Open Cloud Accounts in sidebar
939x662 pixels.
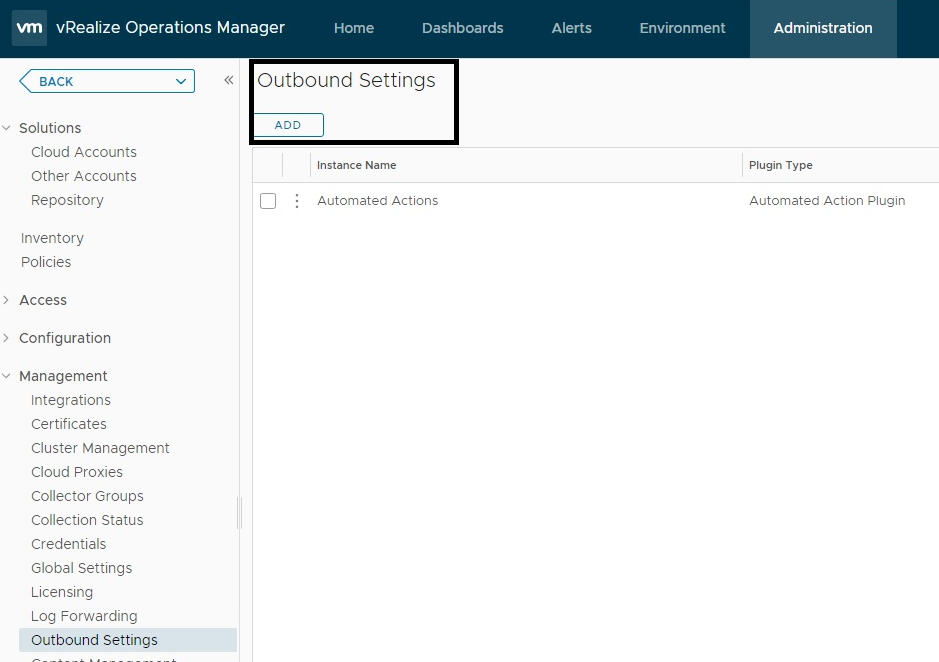[x=84, y=152]
